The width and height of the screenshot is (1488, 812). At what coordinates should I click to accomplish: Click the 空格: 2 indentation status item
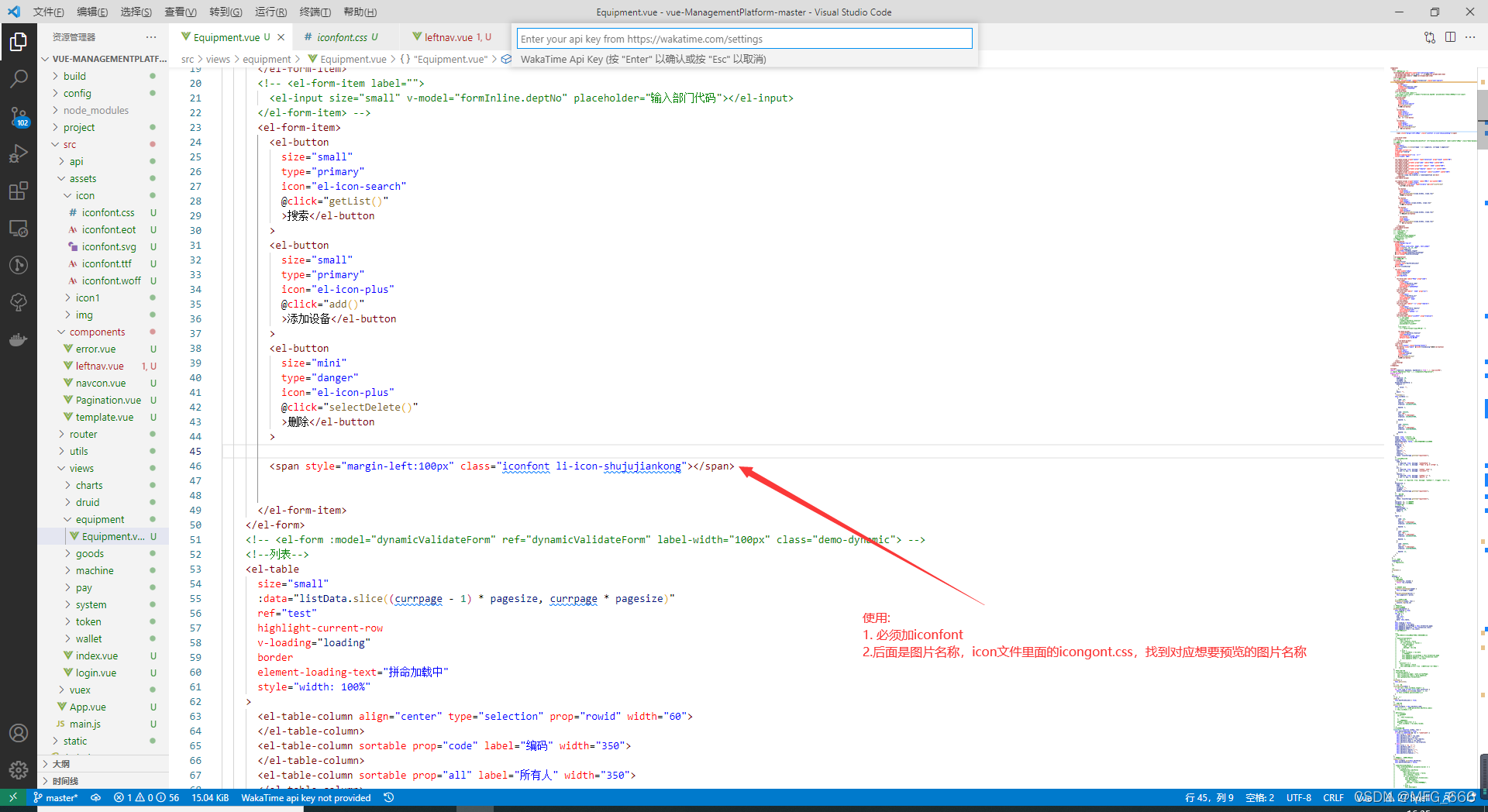coord(1260,797)
